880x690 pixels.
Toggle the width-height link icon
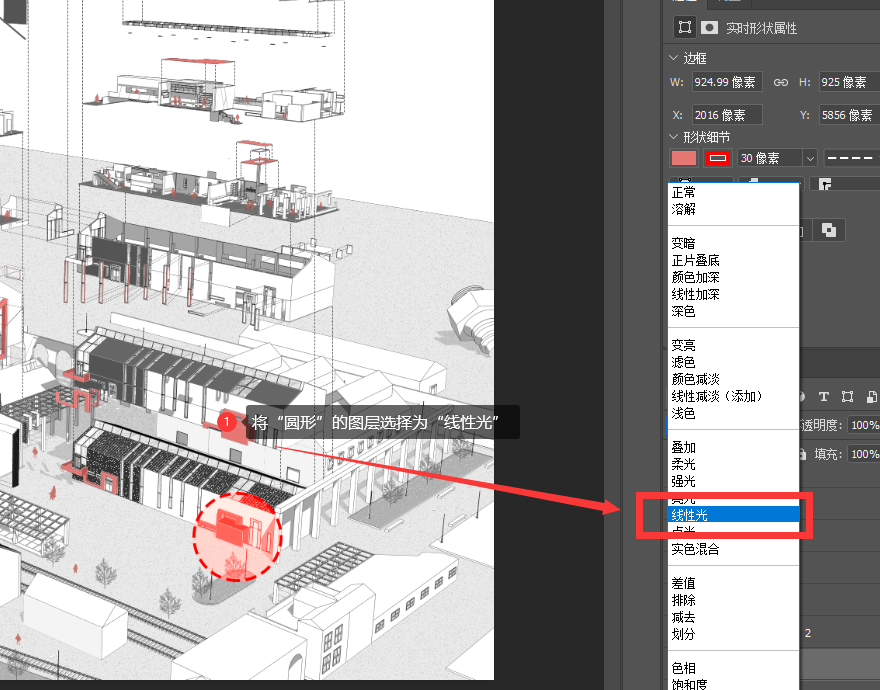coord(781,82)
